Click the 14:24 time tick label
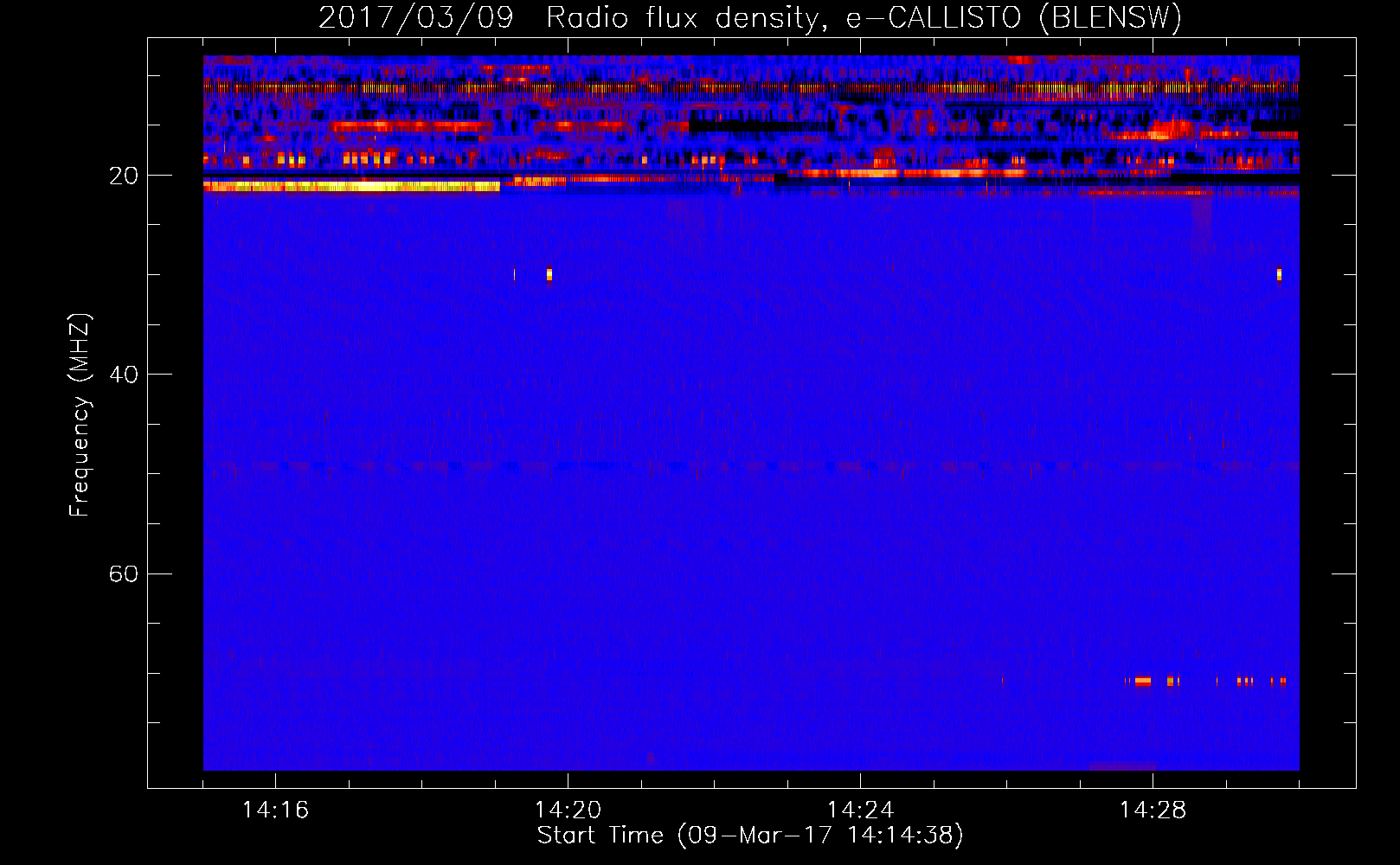Viewport: 1400px width, 865px height. tap(860, 811)
